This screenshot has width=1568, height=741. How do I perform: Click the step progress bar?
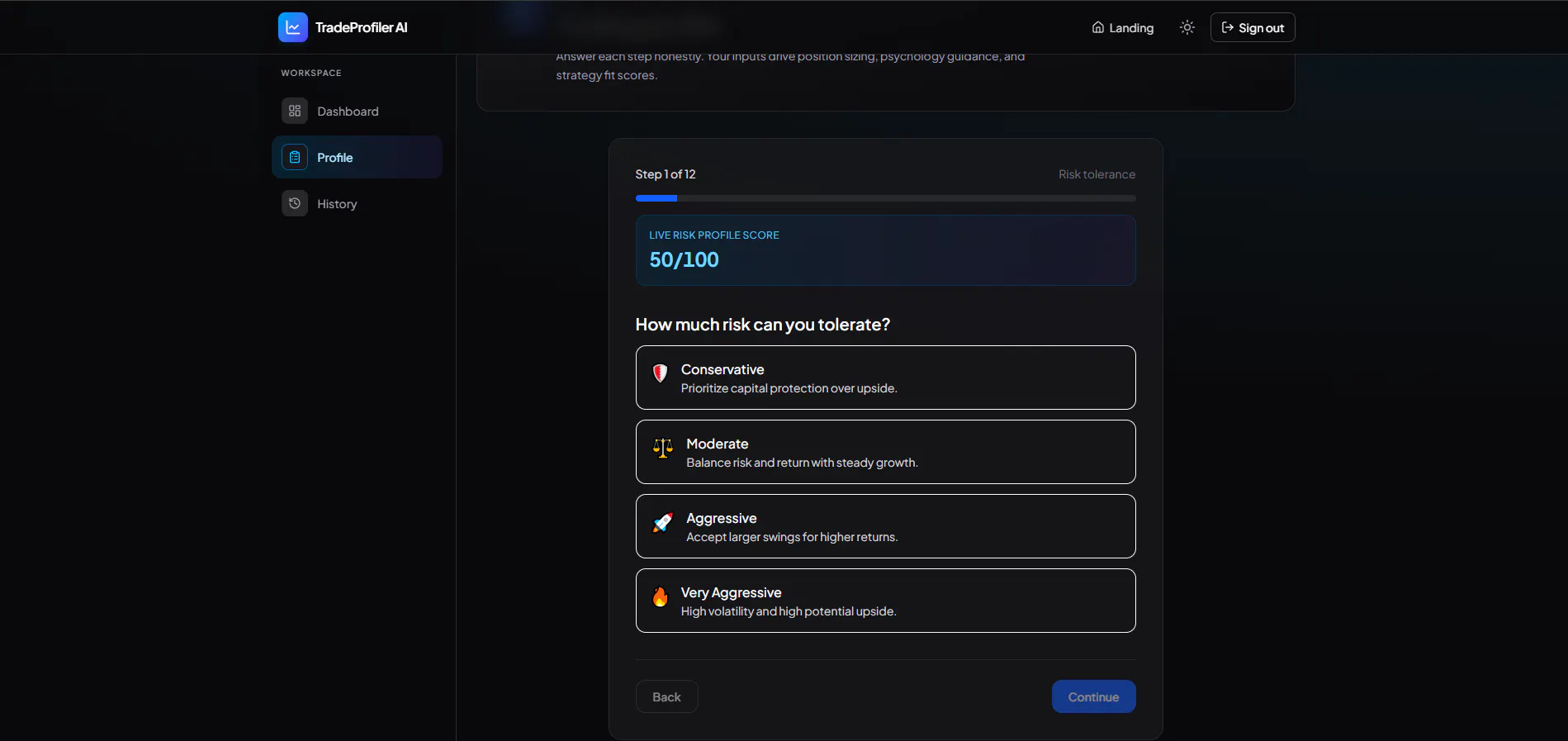885,198
